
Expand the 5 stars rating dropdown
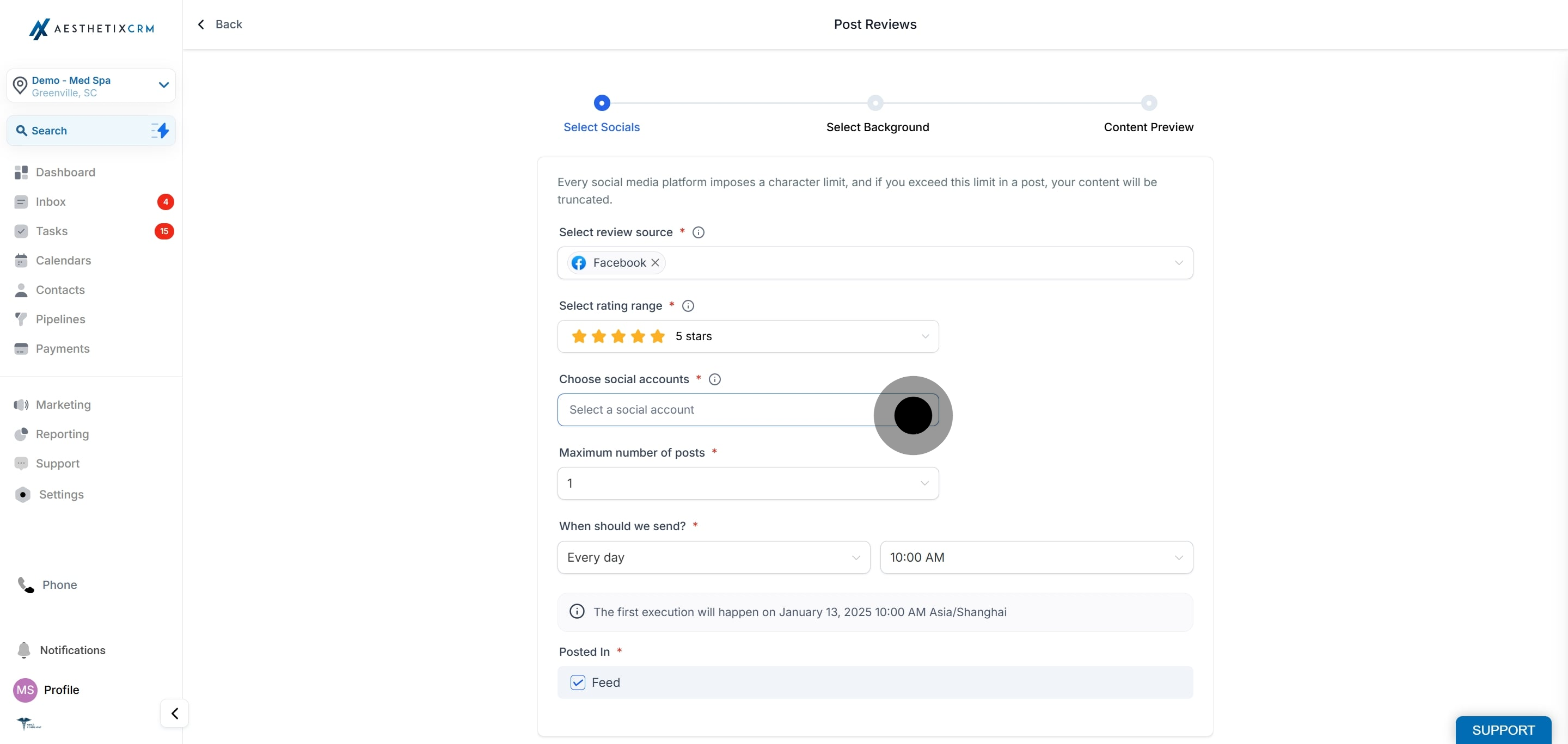coord(748,336)
